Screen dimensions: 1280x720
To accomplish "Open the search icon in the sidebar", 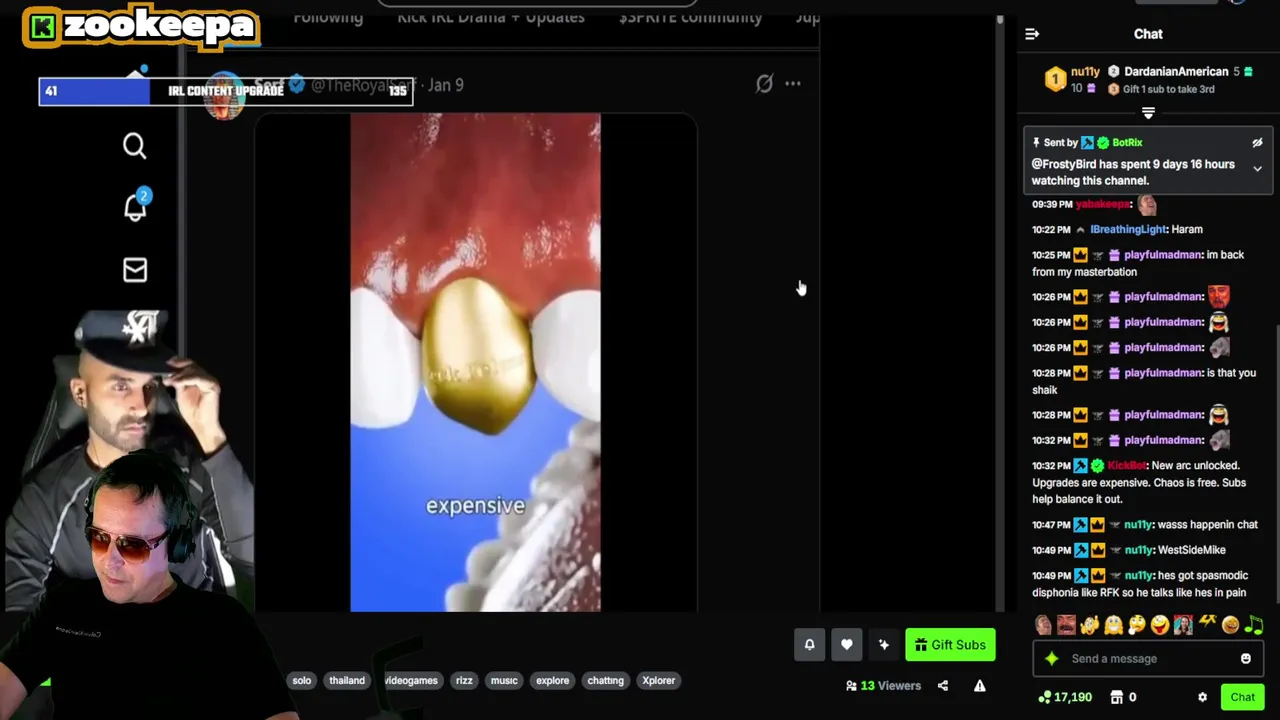I will (x=134, y=146).
